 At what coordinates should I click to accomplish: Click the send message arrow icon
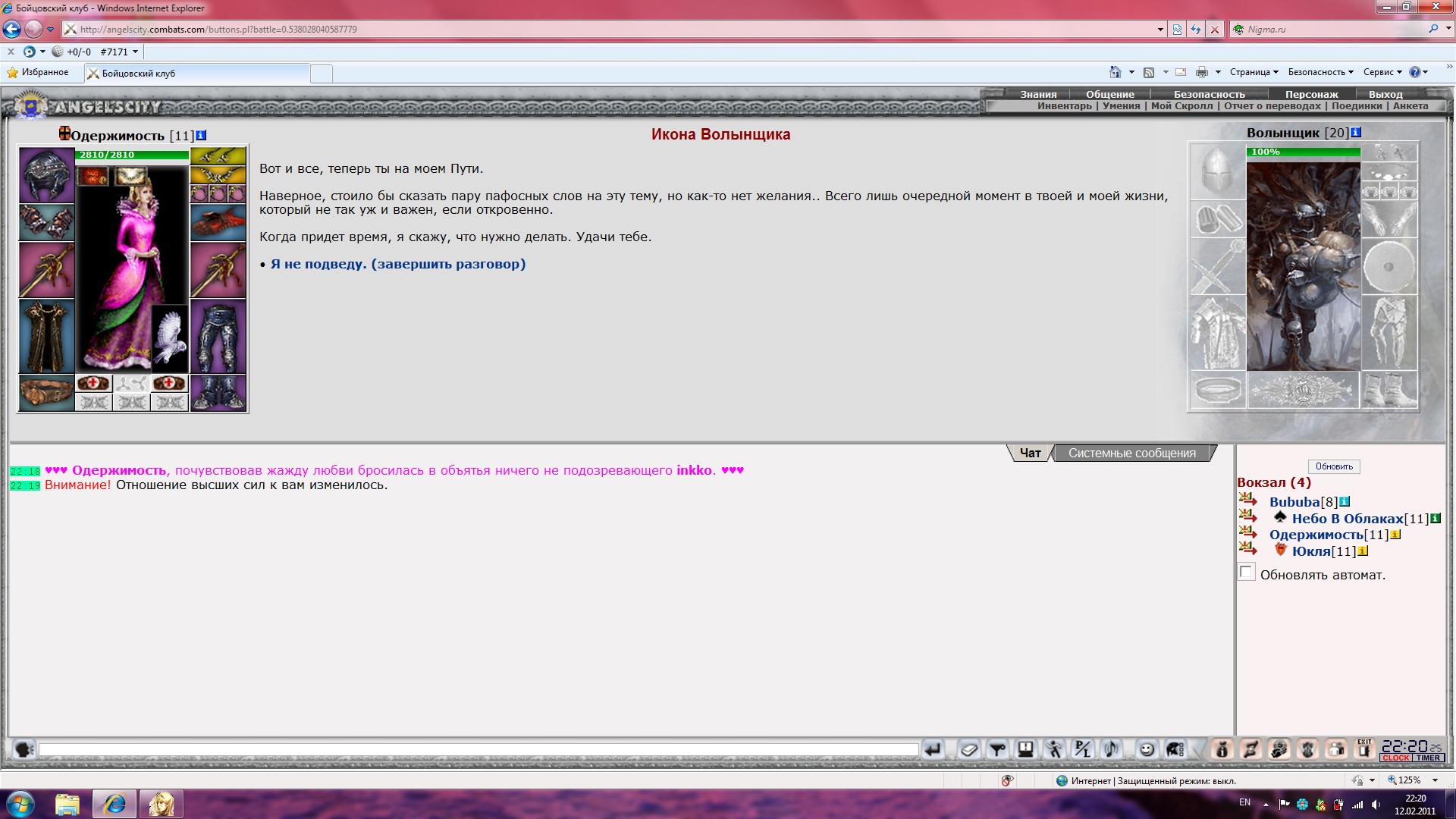932,749
